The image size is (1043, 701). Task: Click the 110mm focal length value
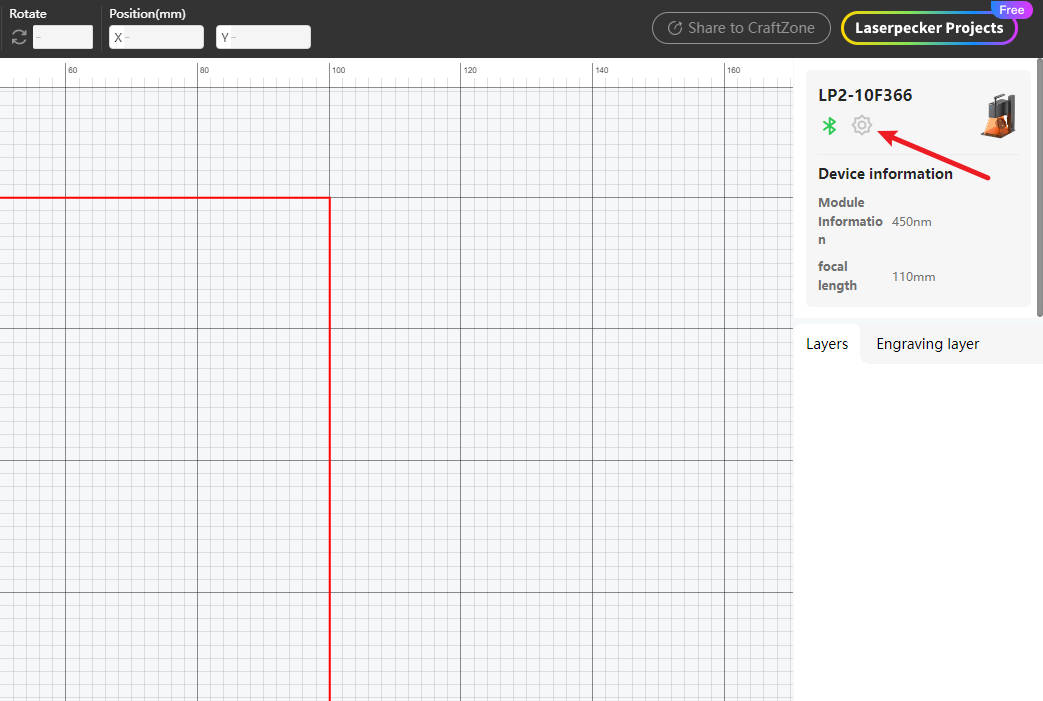pos(913,277)
